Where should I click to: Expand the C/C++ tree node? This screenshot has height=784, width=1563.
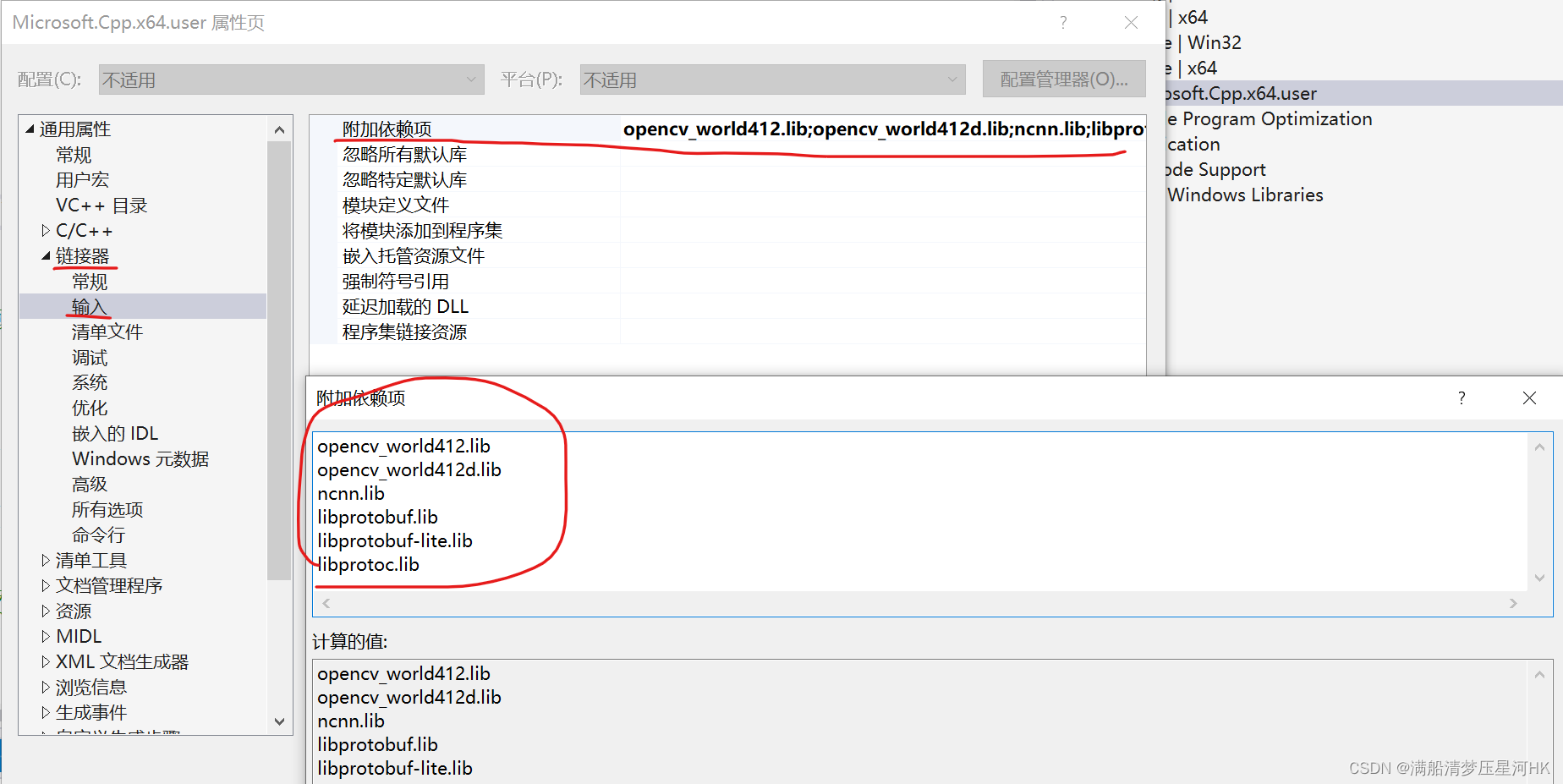pos(46,231)
